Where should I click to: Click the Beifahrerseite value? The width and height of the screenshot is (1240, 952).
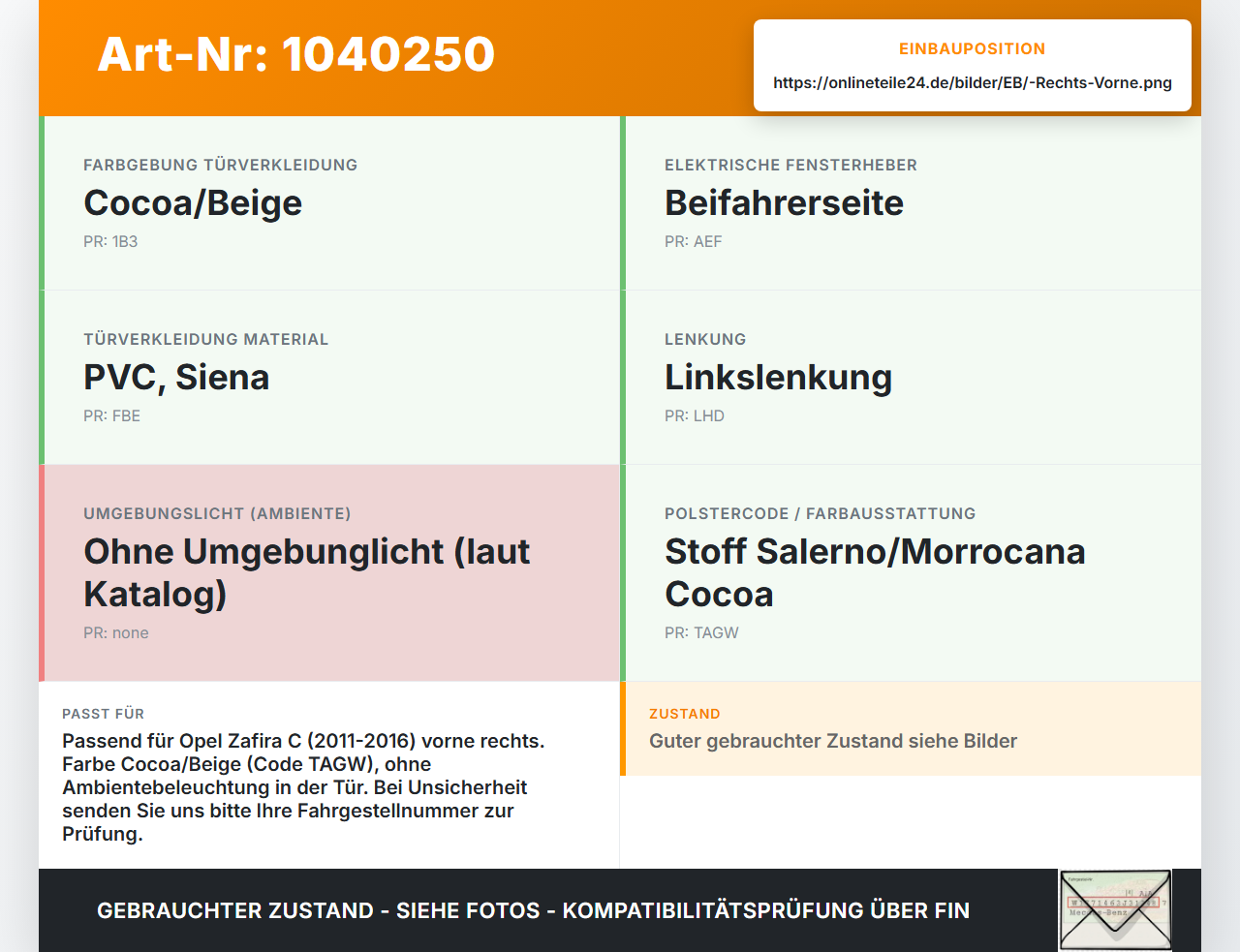(784, 202)
